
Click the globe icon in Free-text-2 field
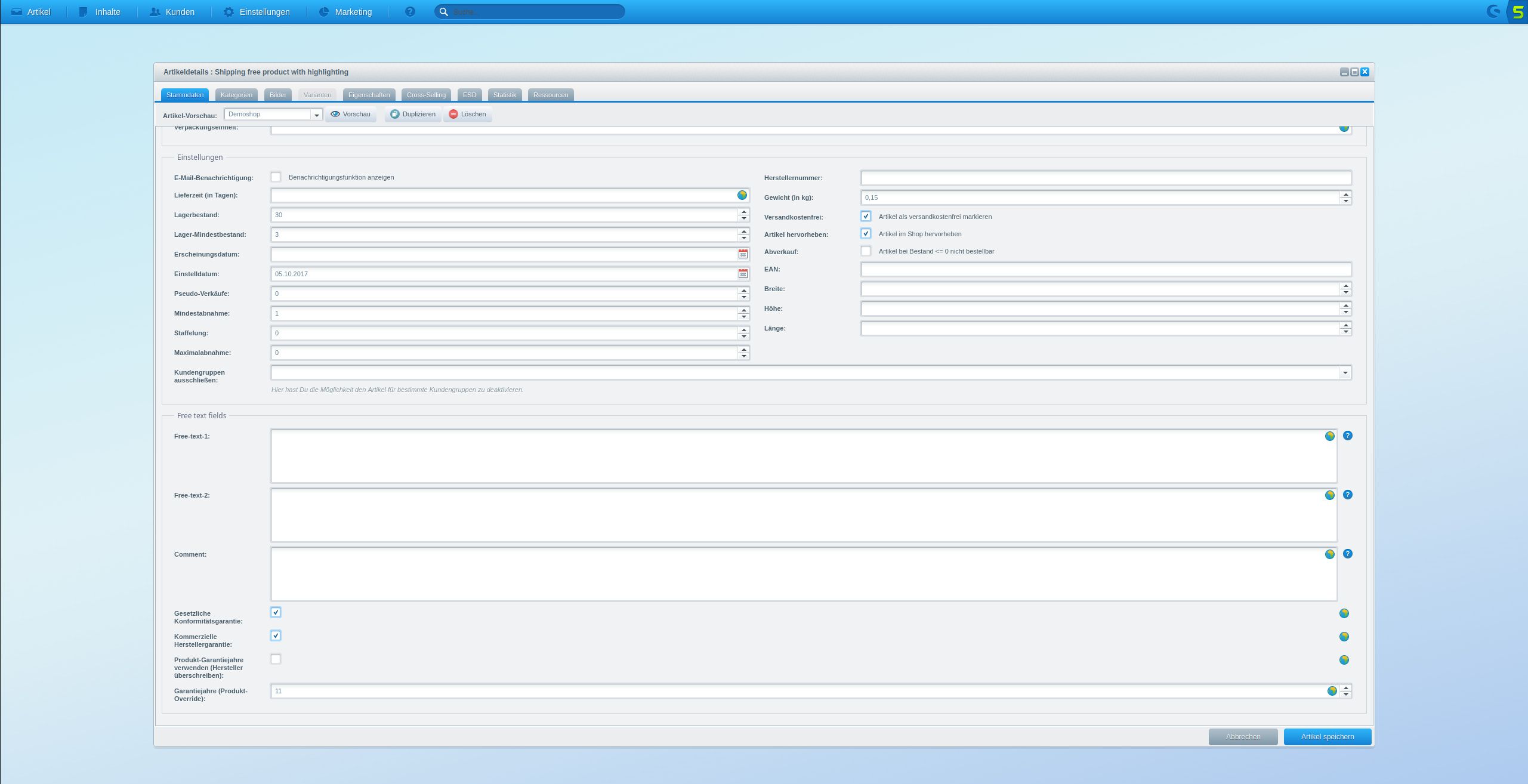(1330, 495)
